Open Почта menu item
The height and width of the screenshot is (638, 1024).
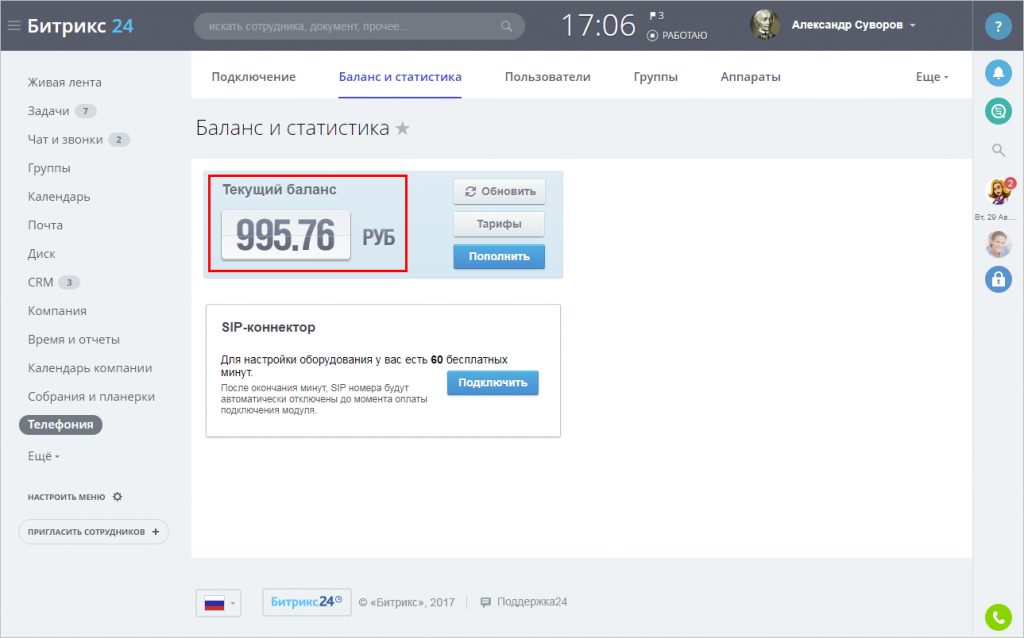click(45, 225)
